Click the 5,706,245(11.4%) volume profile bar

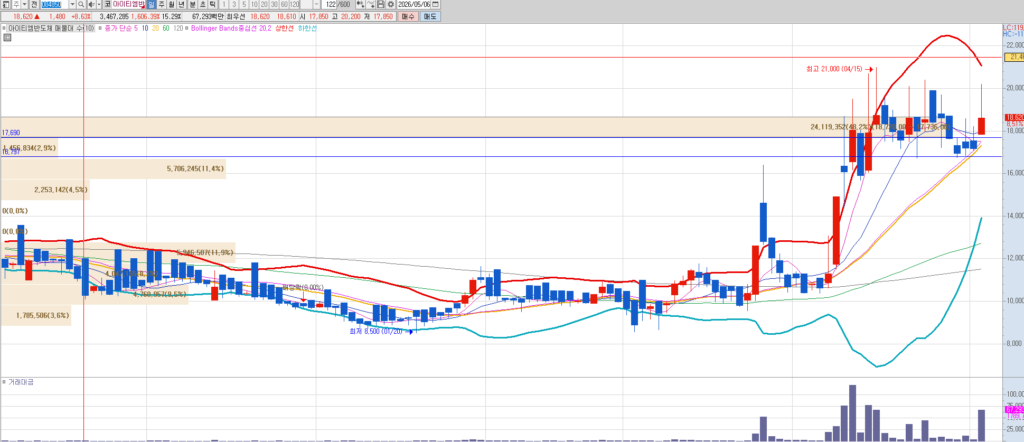tap(113, 169)
